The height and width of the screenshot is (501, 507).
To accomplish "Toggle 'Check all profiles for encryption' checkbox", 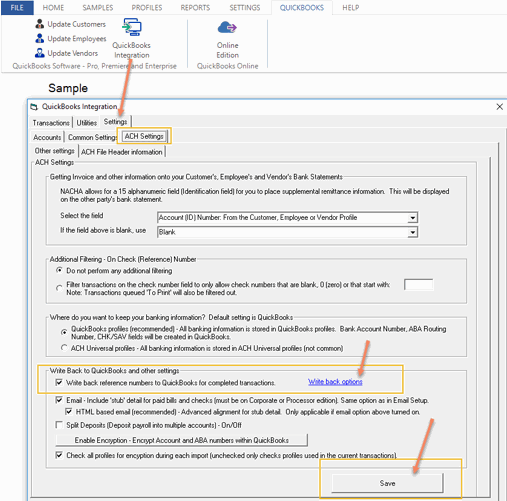I will pos(59,455).
